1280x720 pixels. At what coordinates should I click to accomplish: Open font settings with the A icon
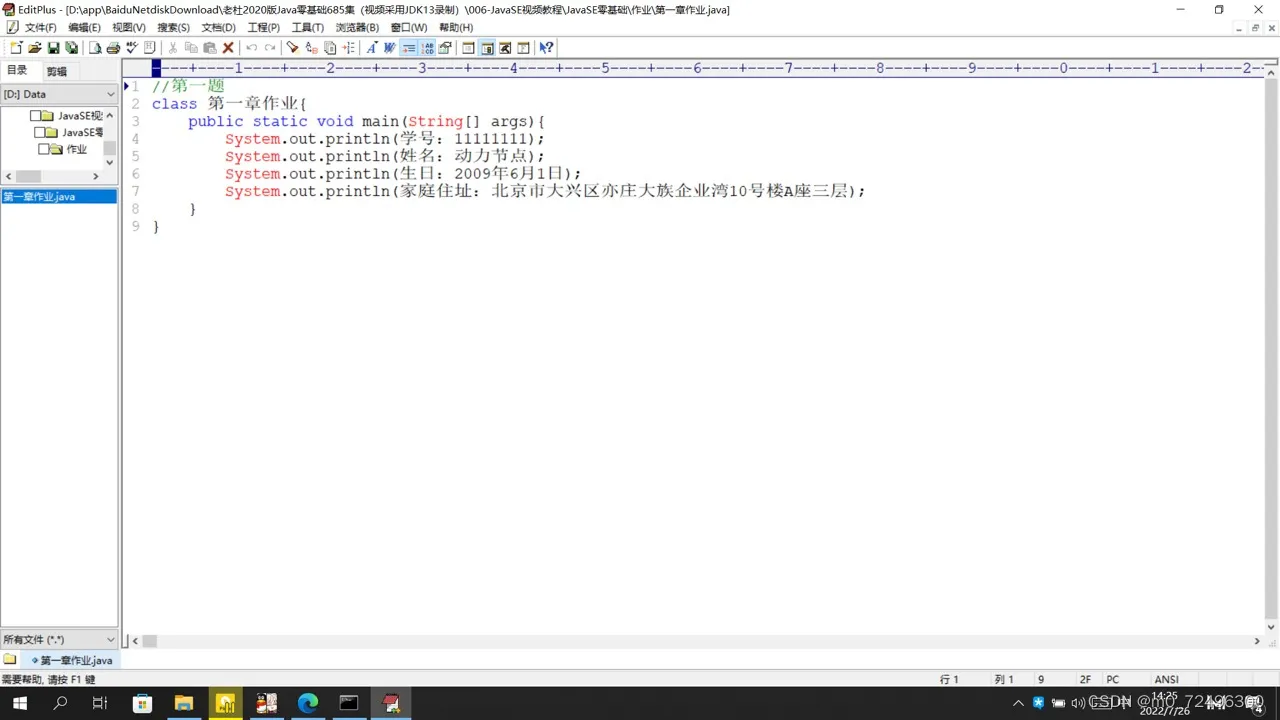pos(372,47)
